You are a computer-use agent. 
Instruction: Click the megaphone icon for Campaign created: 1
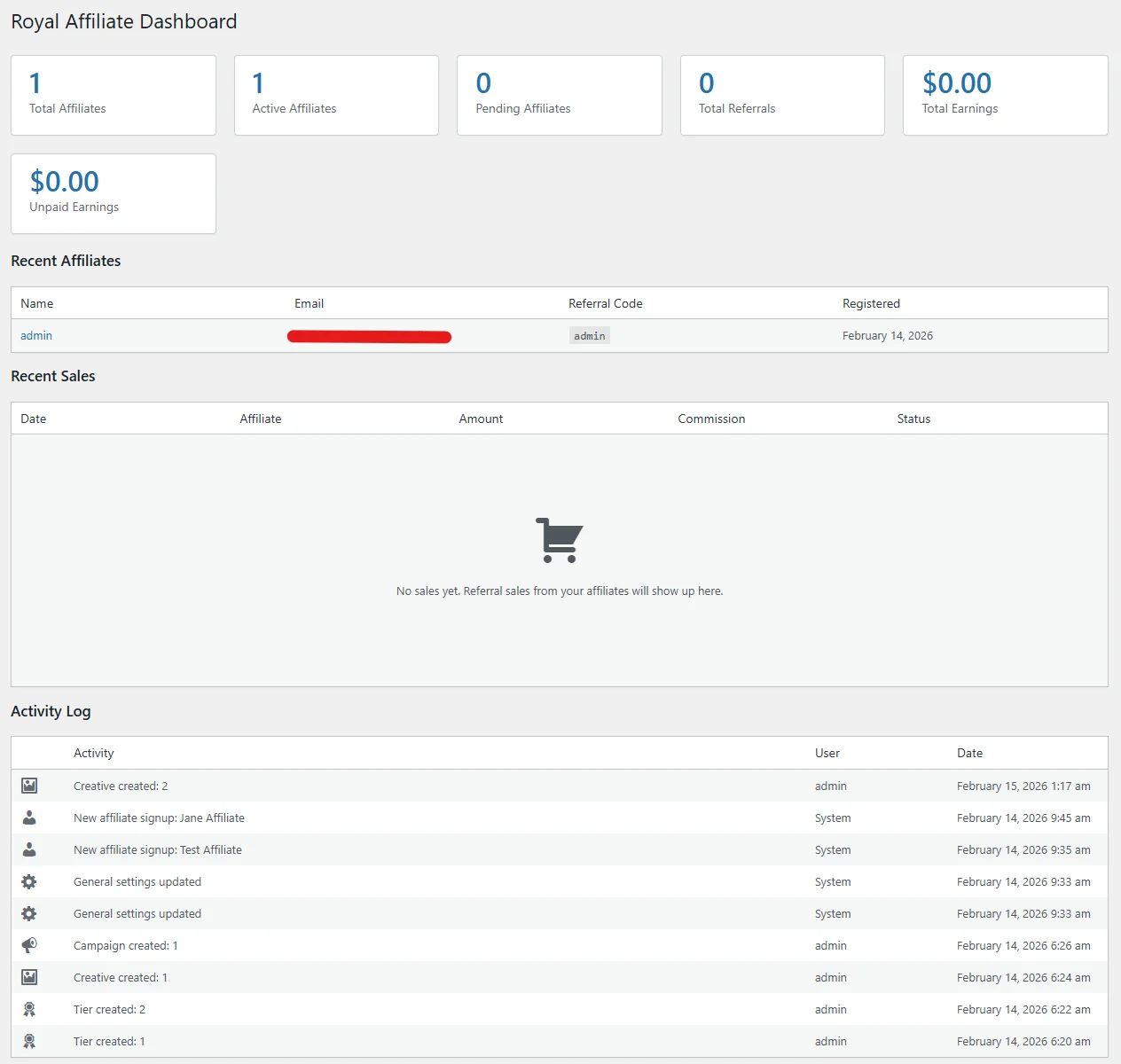point(29,945)
